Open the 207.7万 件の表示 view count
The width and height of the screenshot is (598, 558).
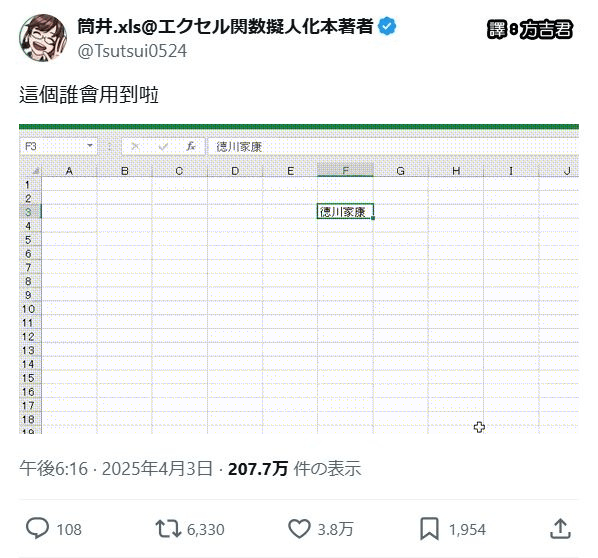click(294, 468)
